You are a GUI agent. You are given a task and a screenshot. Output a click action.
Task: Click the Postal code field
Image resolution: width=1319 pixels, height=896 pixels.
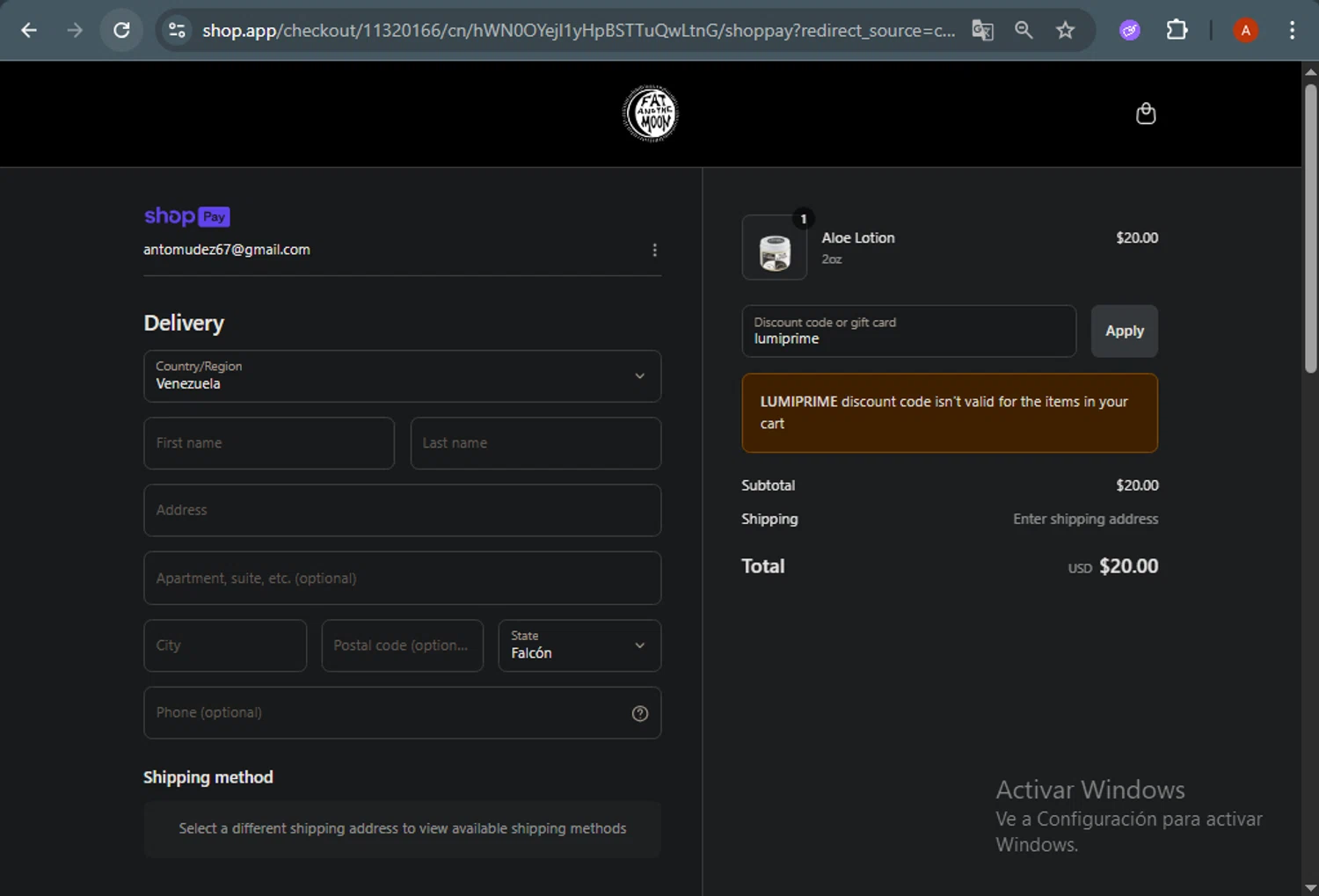pos(403,645)
